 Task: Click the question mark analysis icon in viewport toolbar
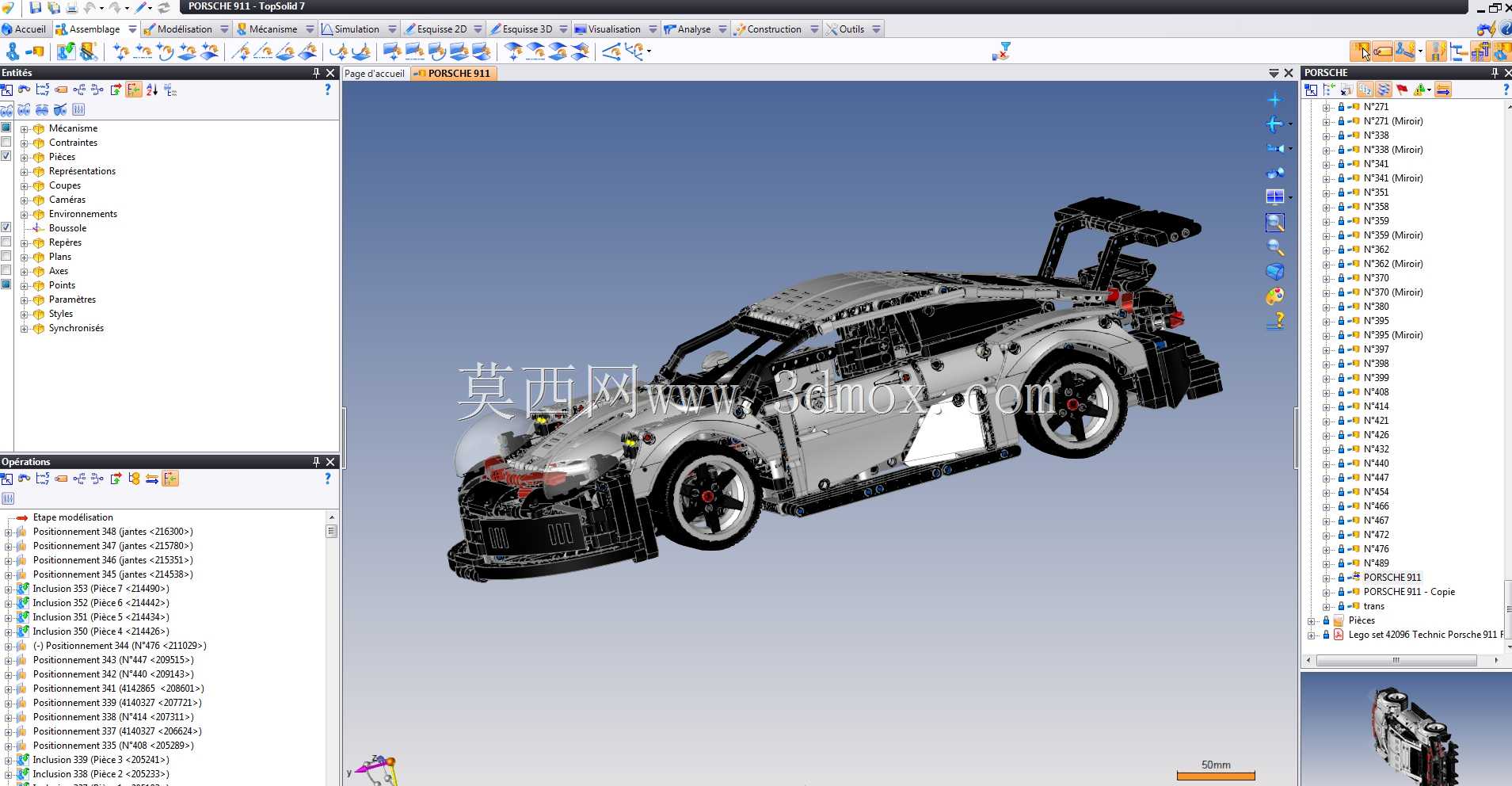pos(1275,321)
